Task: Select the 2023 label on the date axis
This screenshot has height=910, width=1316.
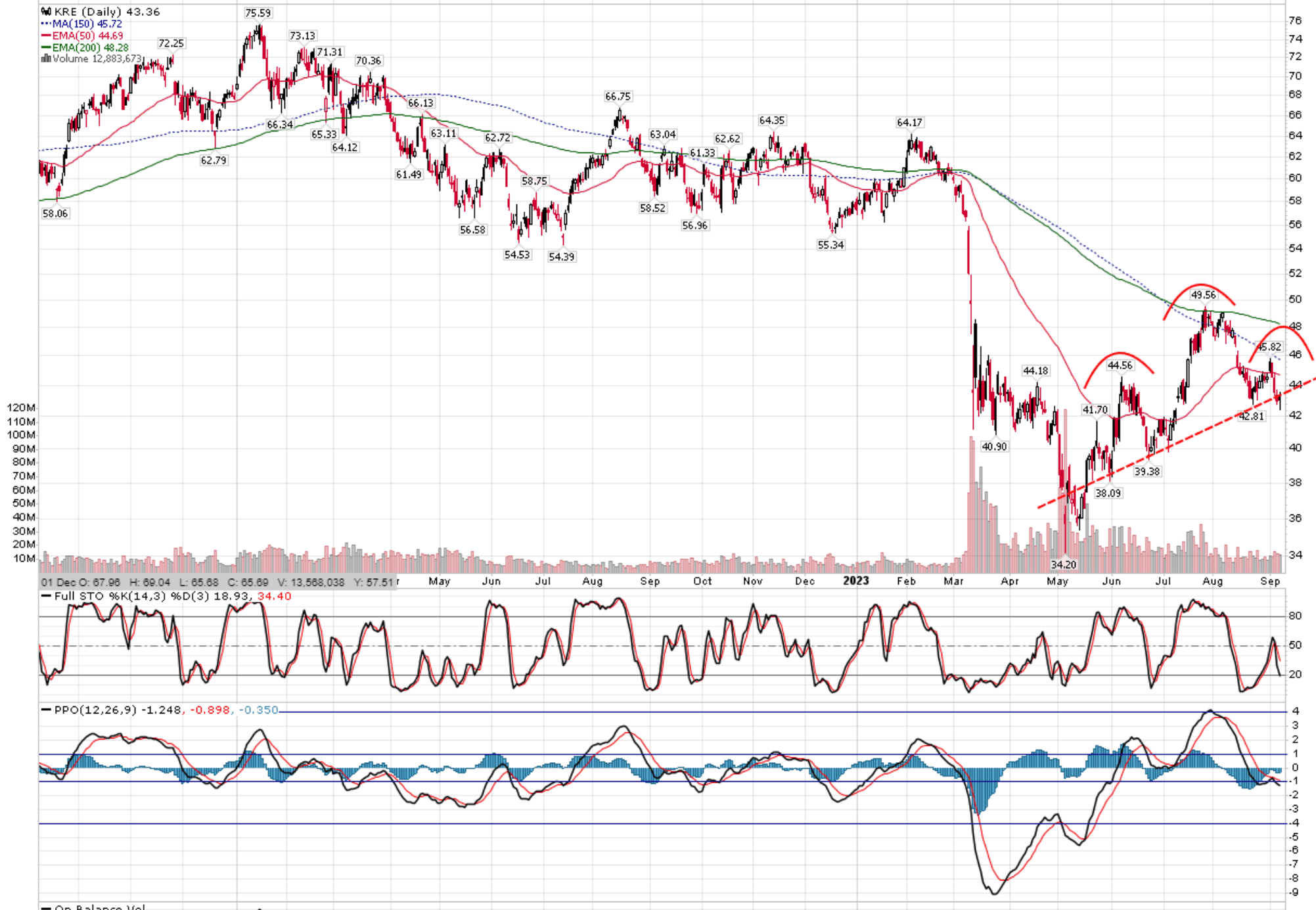Action: tap(857, 581)
